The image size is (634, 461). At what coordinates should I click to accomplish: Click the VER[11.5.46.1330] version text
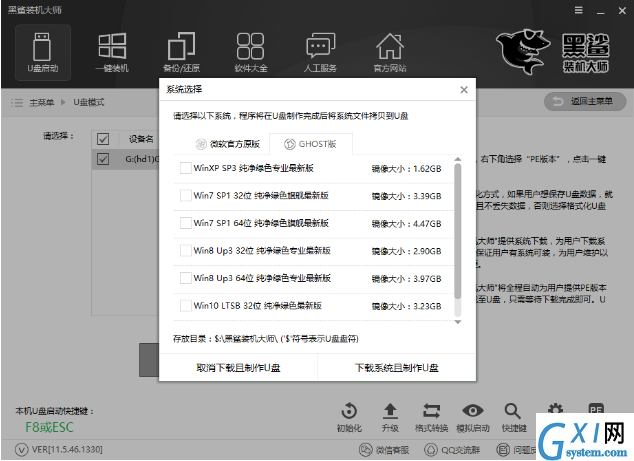pyautogui.click(x=67, y=450)
